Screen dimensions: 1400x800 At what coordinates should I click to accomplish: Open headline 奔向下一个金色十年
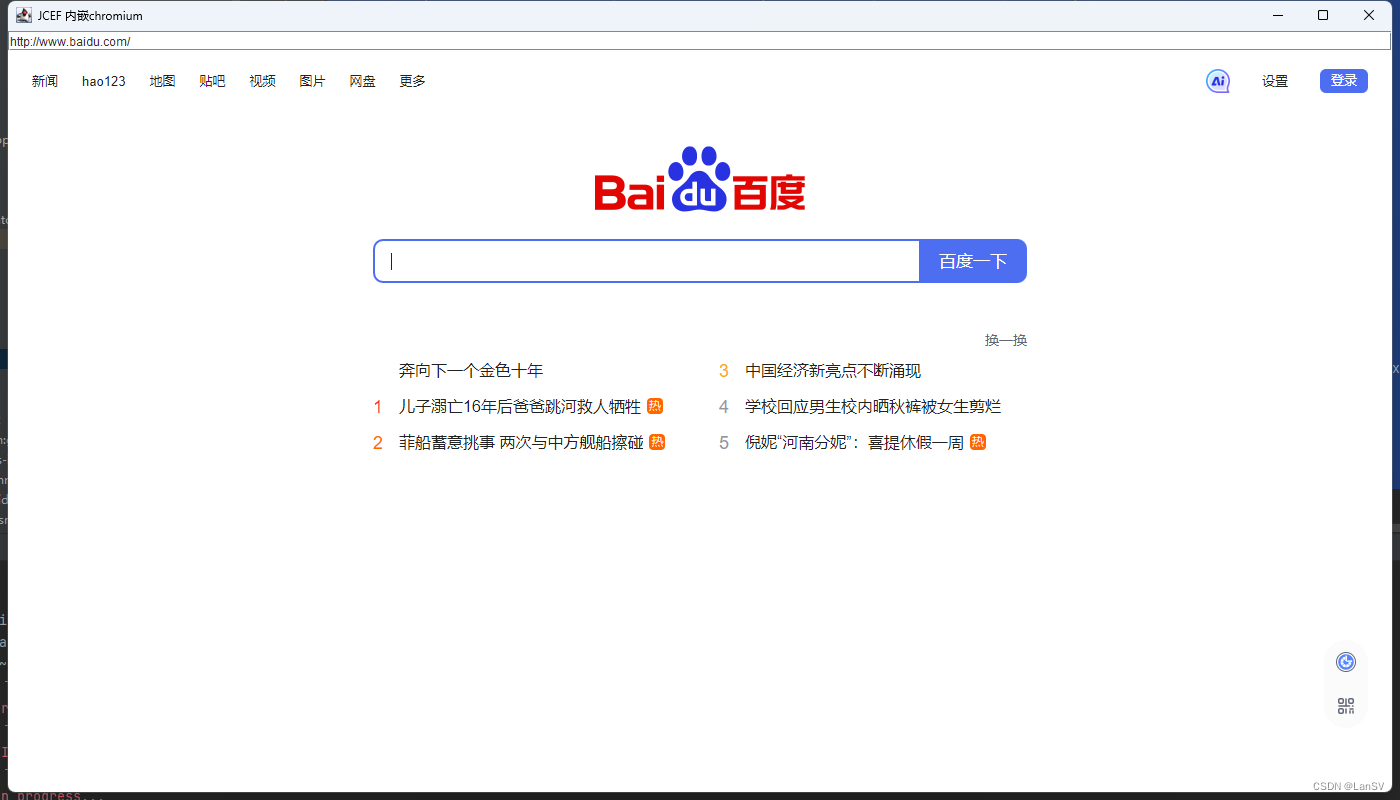pyautogui.click(x=471, y=371)
